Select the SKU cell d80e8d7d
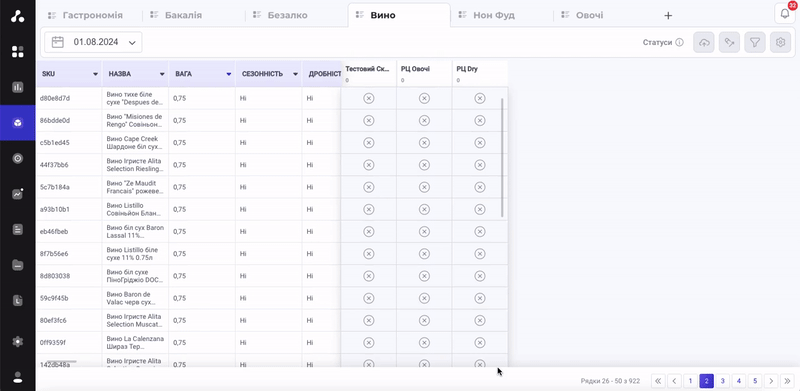The width and height of the screenshot is (800, 391). [x=69, y=98]
